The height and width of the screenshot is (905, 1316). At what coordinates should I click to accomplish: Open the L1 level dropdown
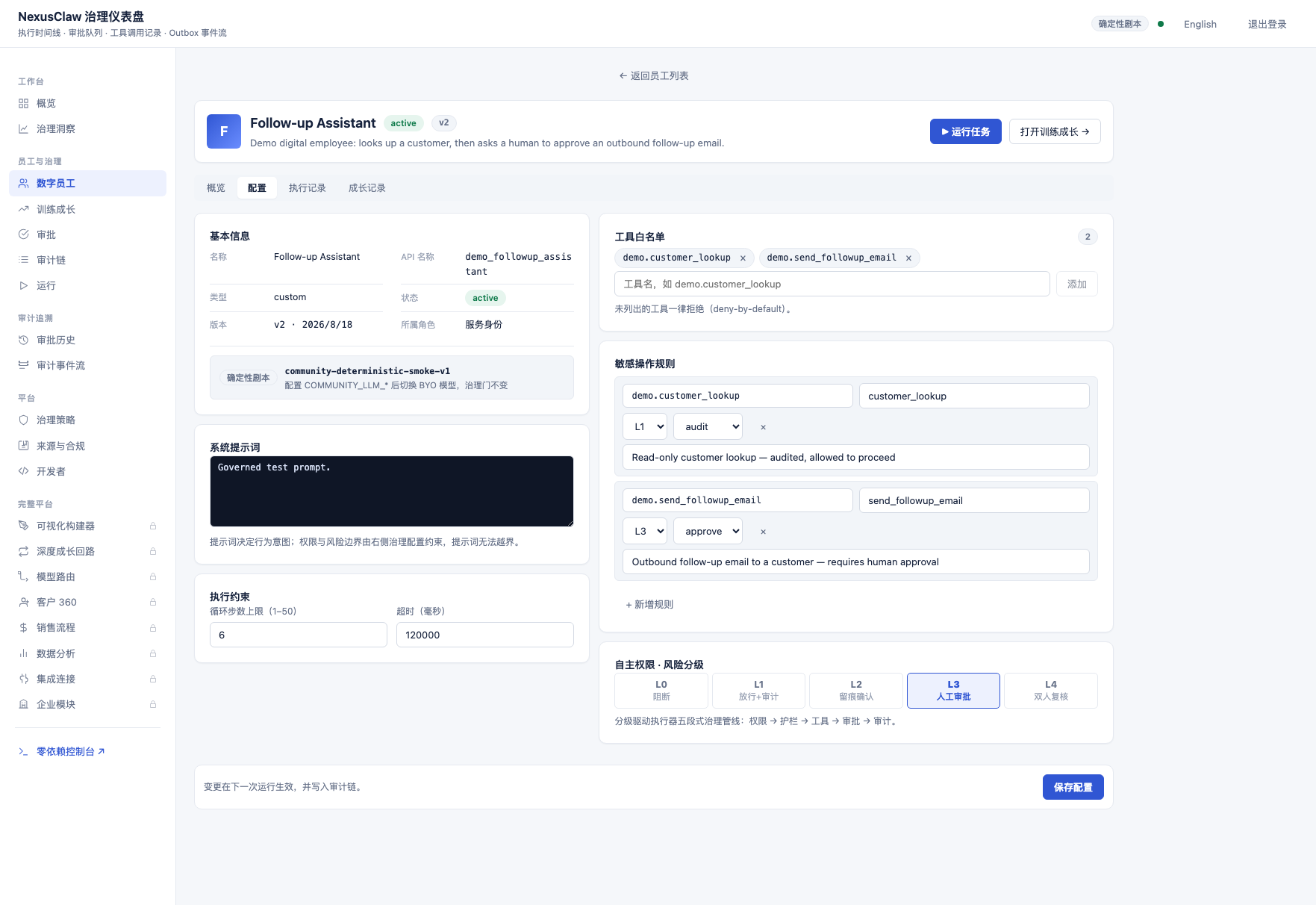tap(645, 427)
